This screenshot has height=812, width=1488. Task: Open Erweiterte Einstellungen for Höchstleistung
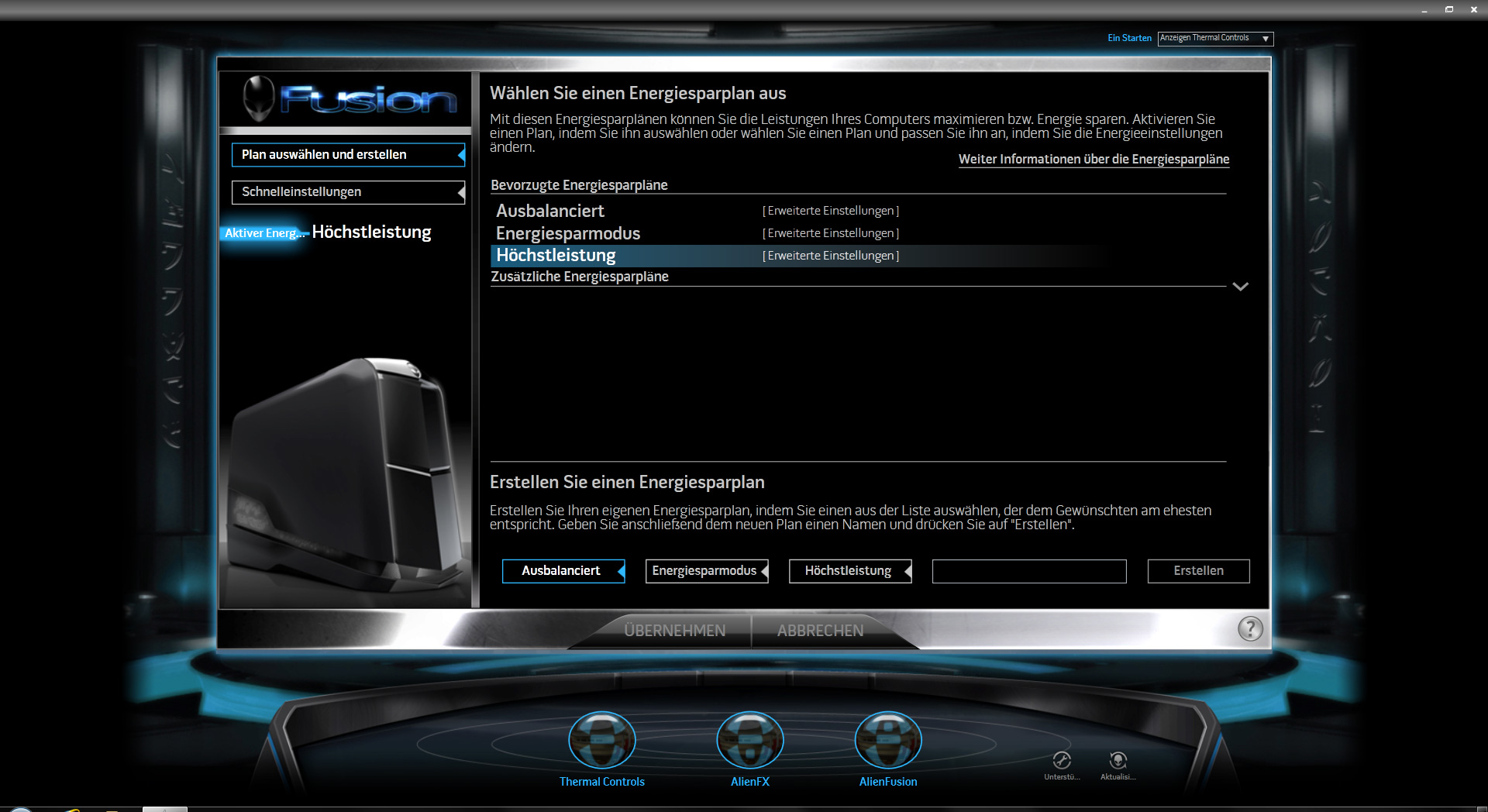[831, 256]
